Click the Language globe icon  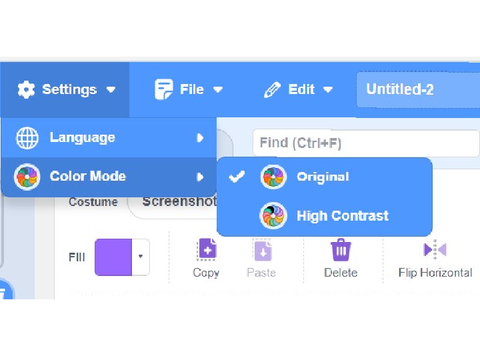click(x=27, y=138)
